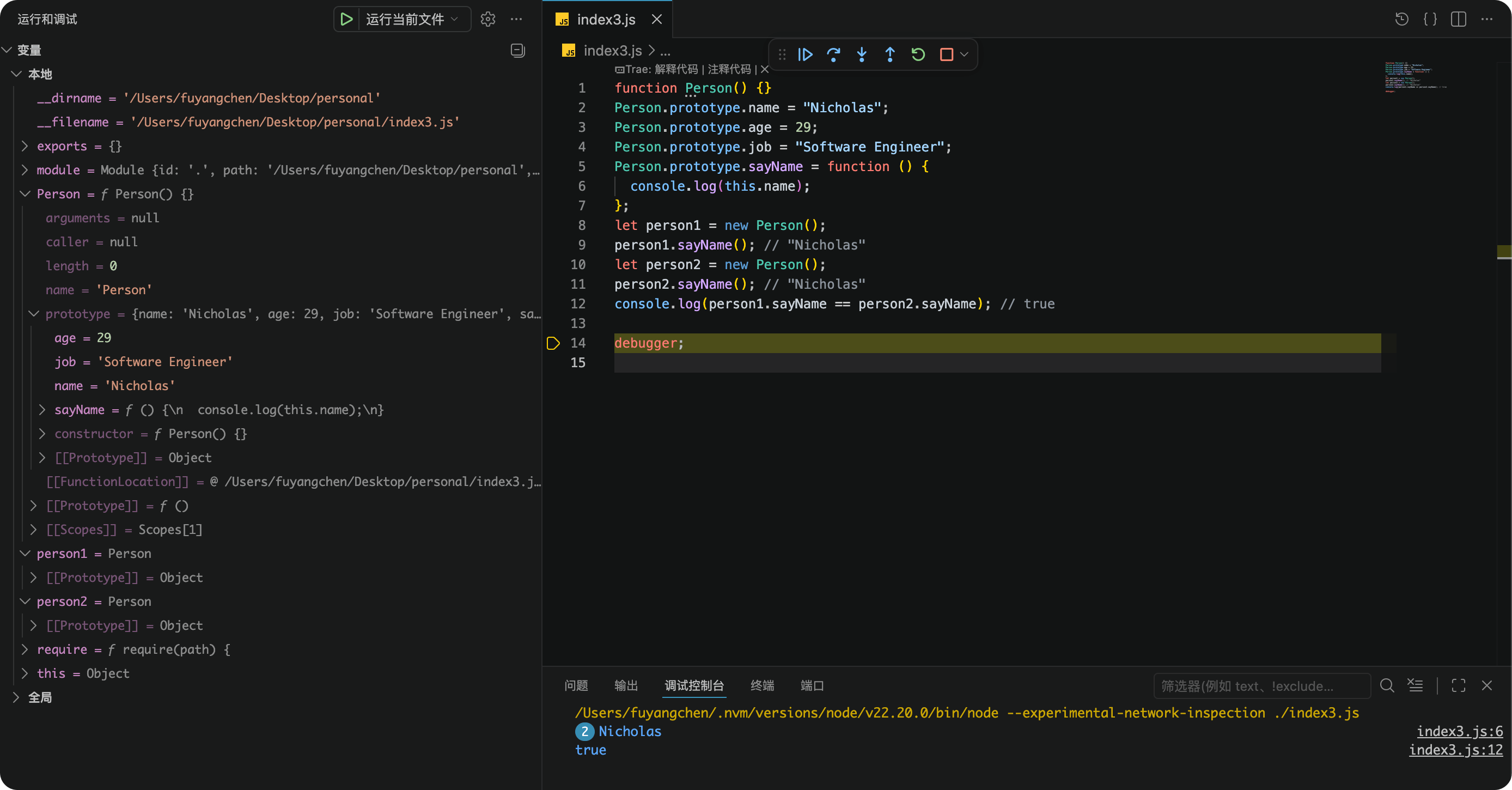1512x790 pixels.
Task: Clear the debug console output
Action: pos(1415,685)
